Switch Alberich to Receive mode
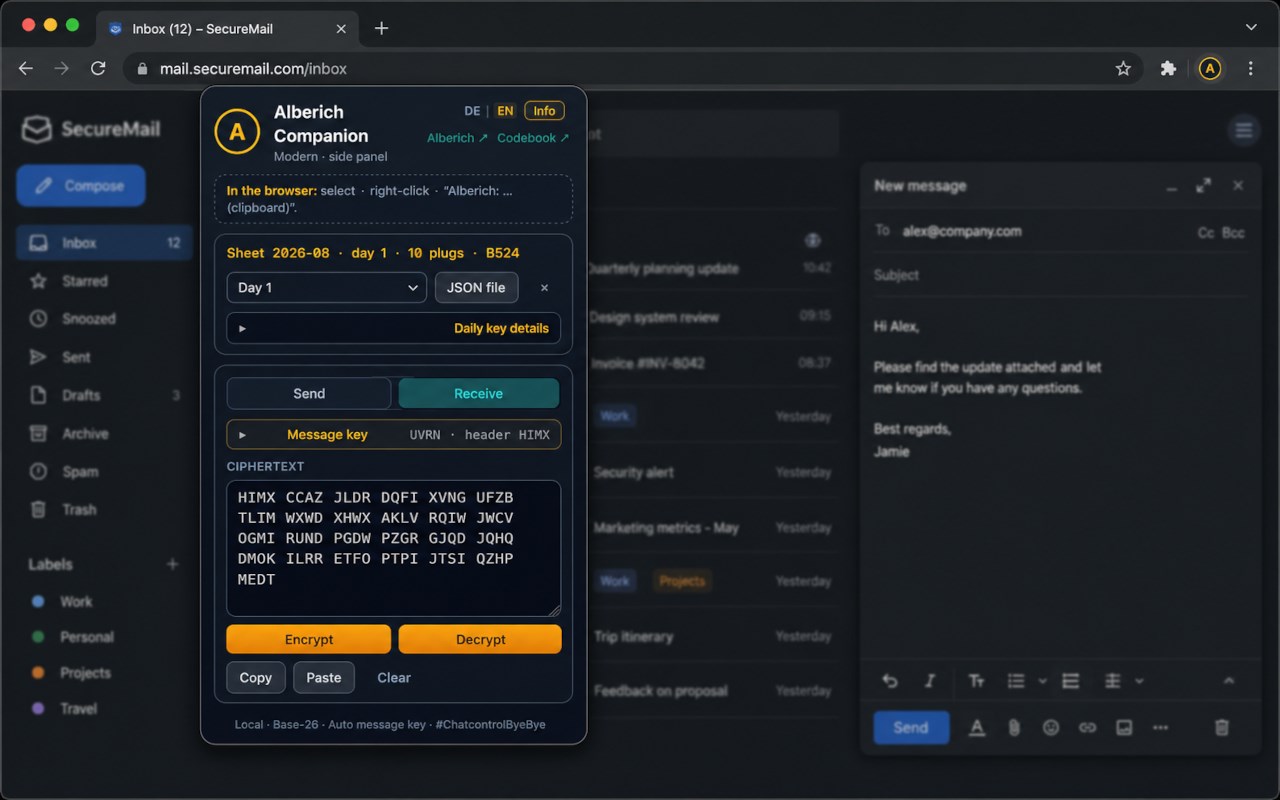Image resolution: width=1280 pixels, height=800 pixels. point(479,394)
